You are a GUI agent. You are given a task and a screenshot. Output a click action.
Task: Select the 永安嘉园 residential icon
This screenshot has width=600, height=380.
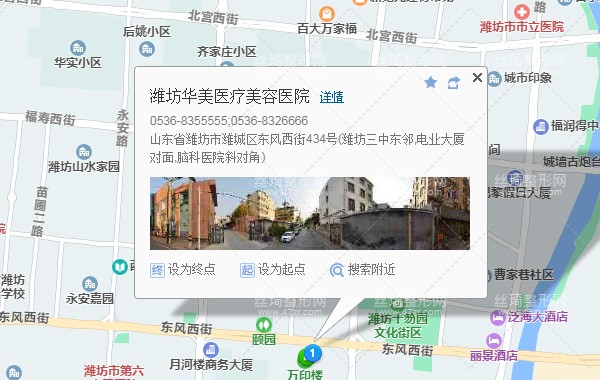90,284
